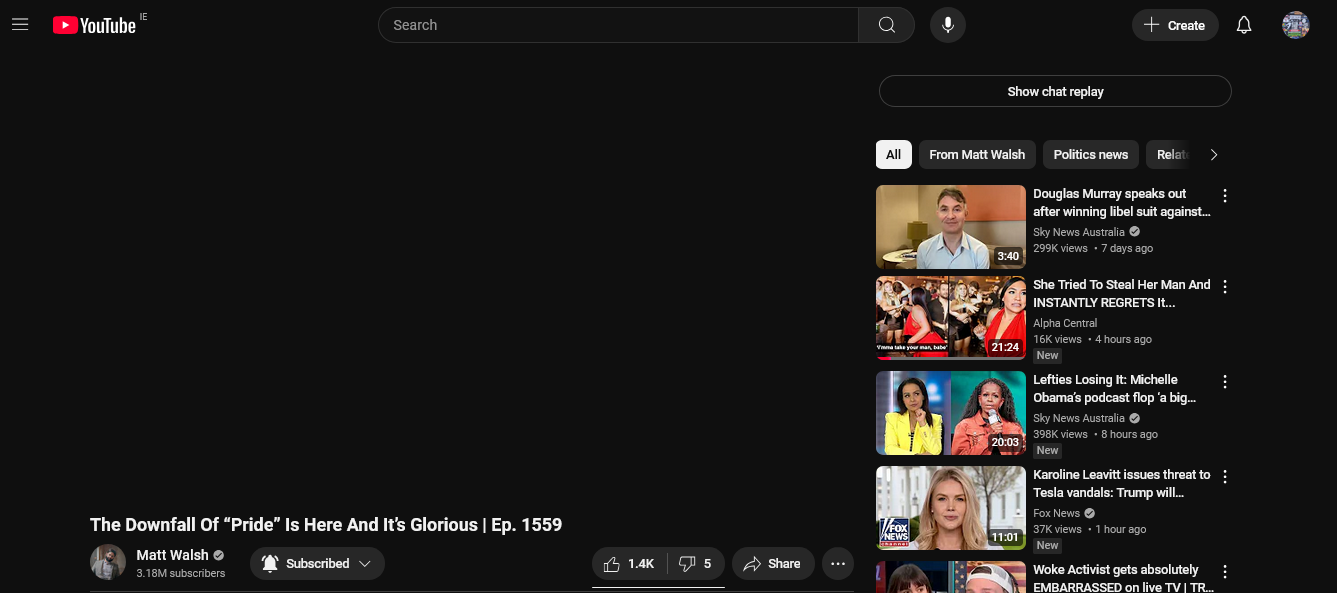Screen dimensions: 1337x593
Task: Open the hamburger guide menu
Action: [20, 25]
